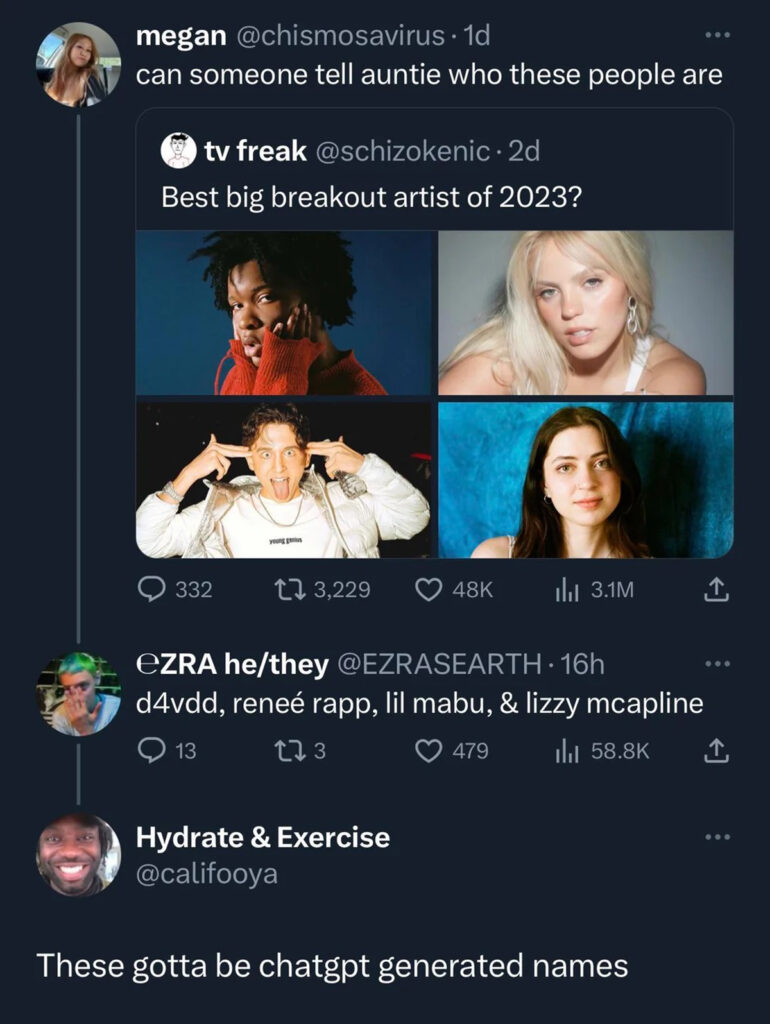770x1024 pixels.
Task: Open the bottom-right photo with blue backdrop
Action: click(586, 480)
